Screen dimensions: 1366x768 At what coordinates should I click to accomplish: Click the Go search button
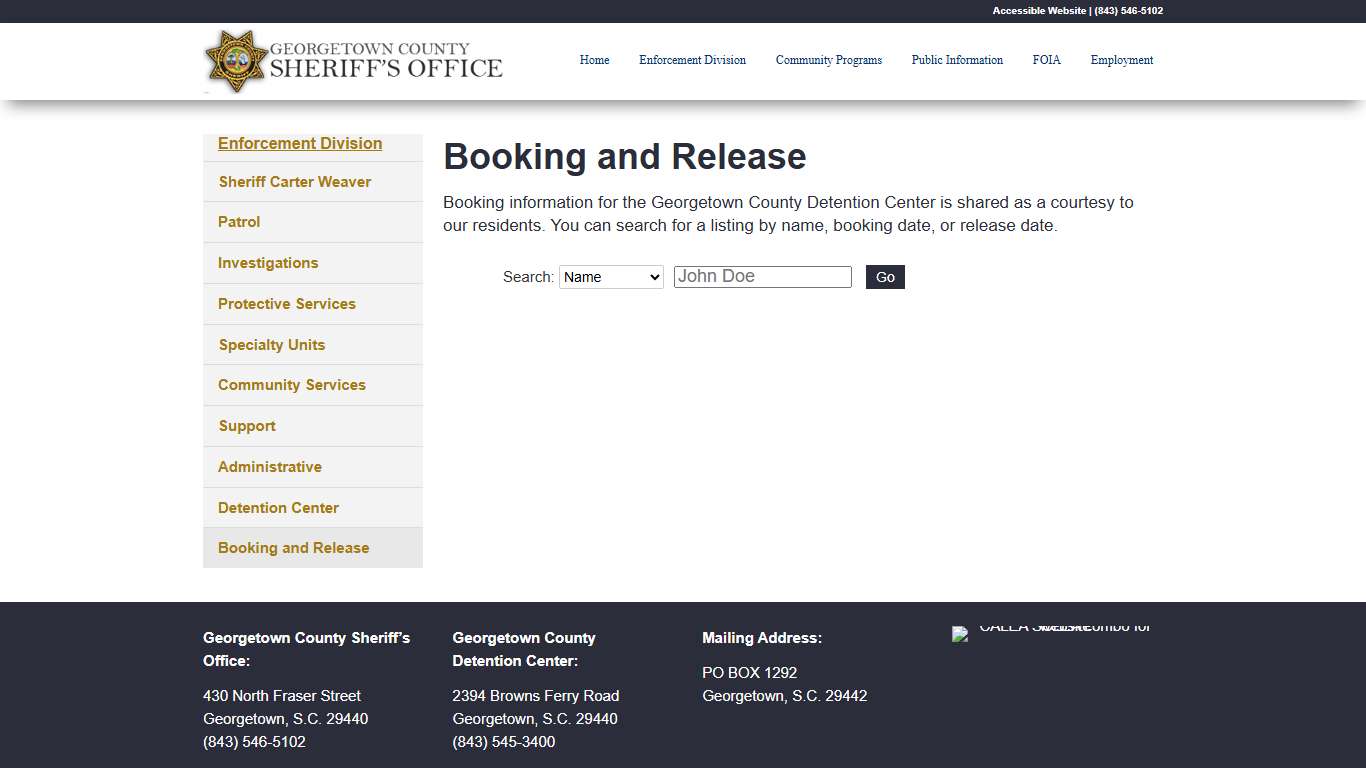[884, 276]
